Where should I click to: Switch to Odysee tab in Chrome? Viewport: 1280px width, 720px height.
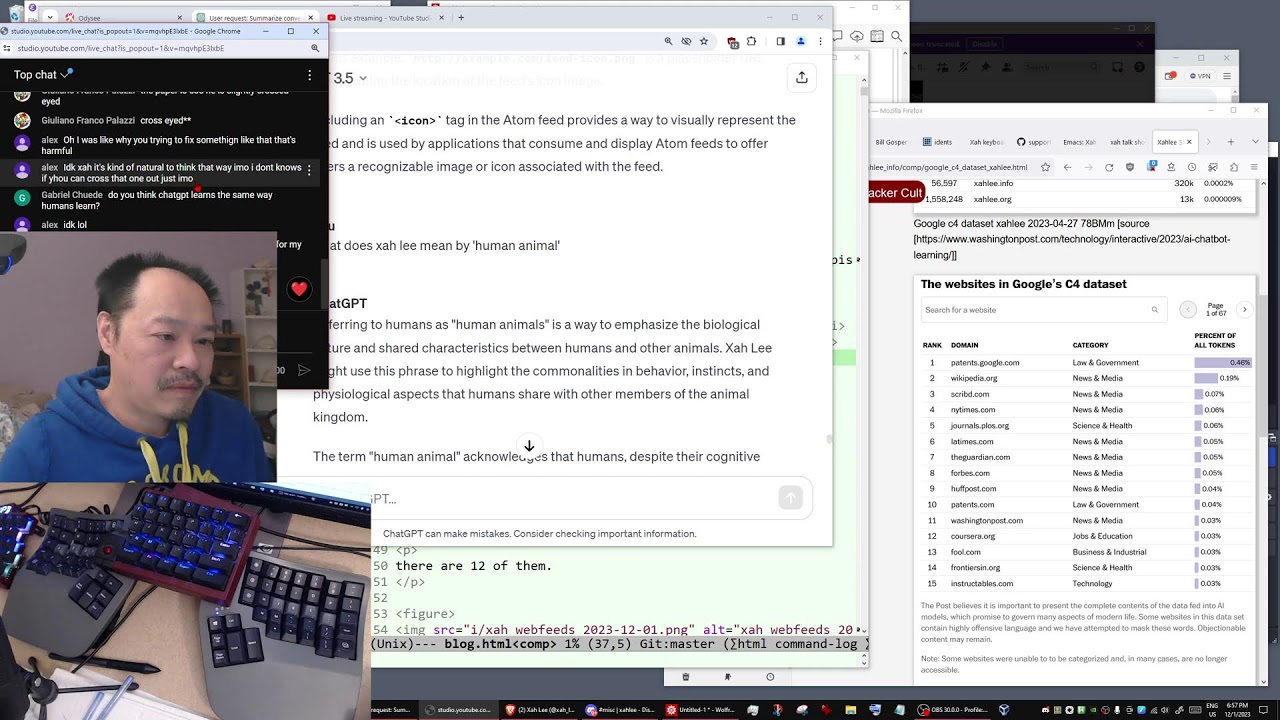(123, 17)
